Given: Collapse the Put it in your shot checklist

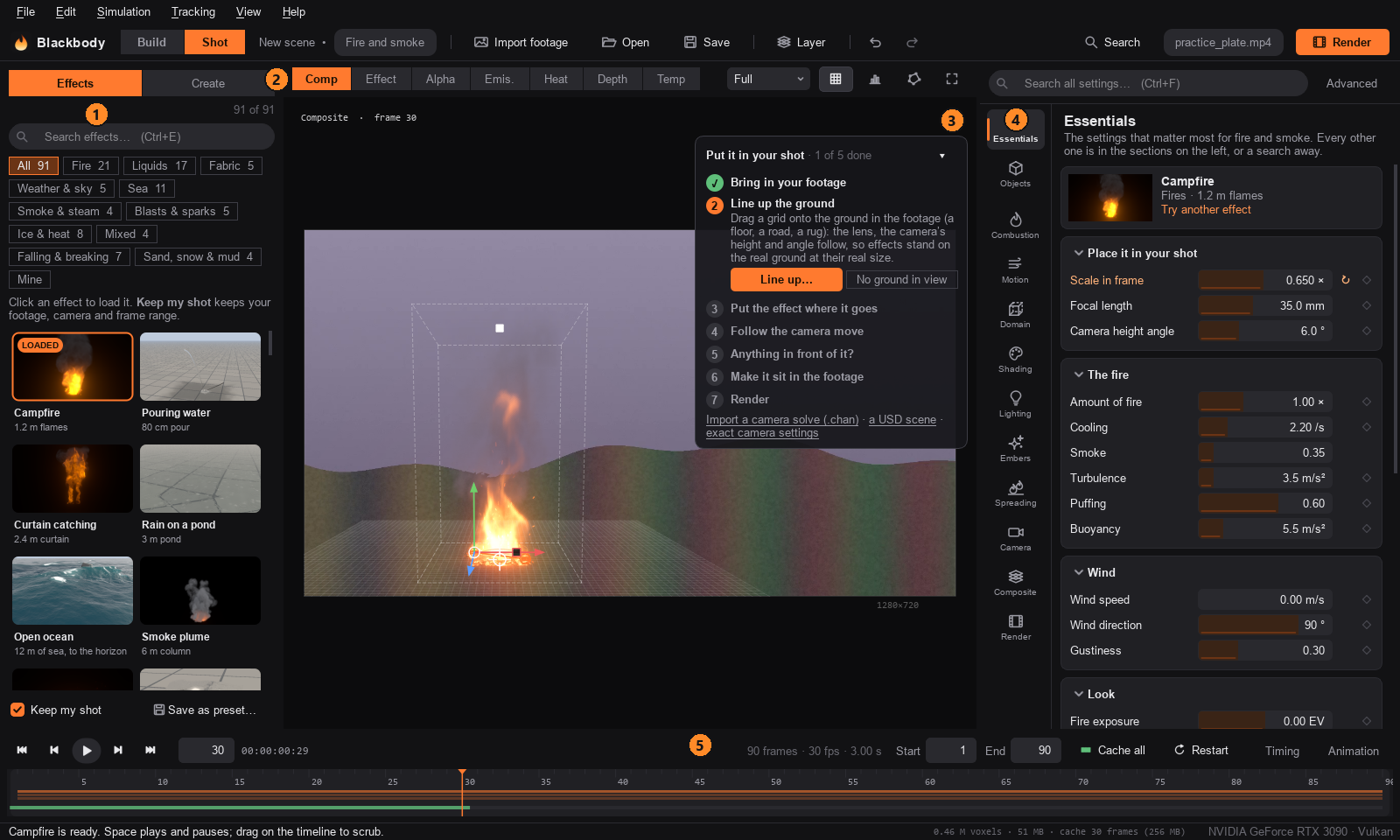Looking at the screenshot, I should [x=942, y=156].
